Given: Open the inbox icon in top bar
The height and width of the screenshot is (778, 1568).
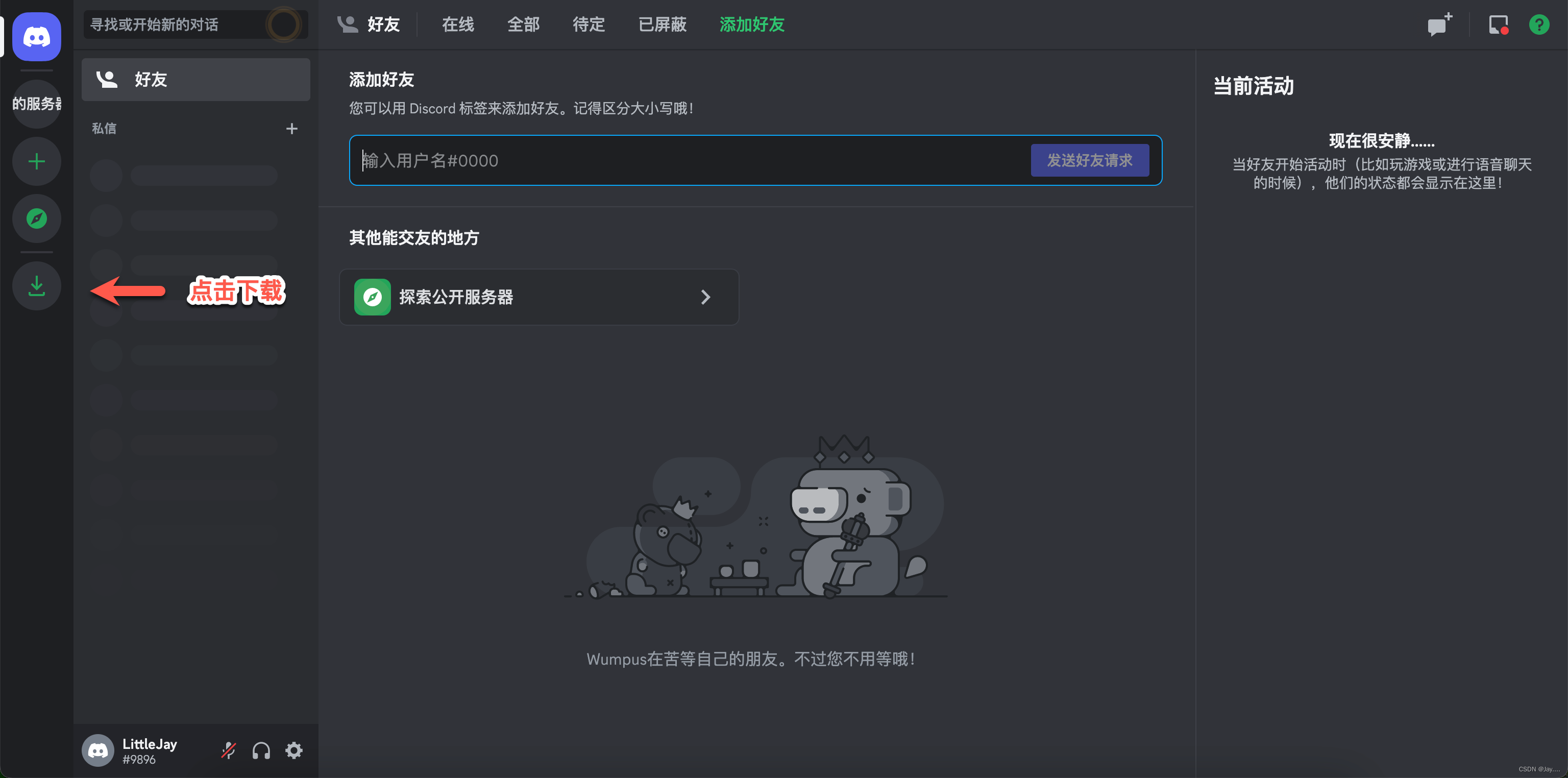Looking at the screenshot, I should [1498, 25].
